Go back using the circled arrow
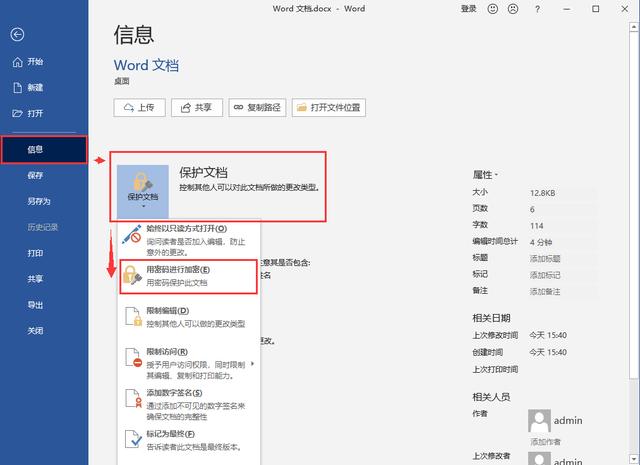The image size is (640, 465). pyautogui.click(x=17, y=34)
